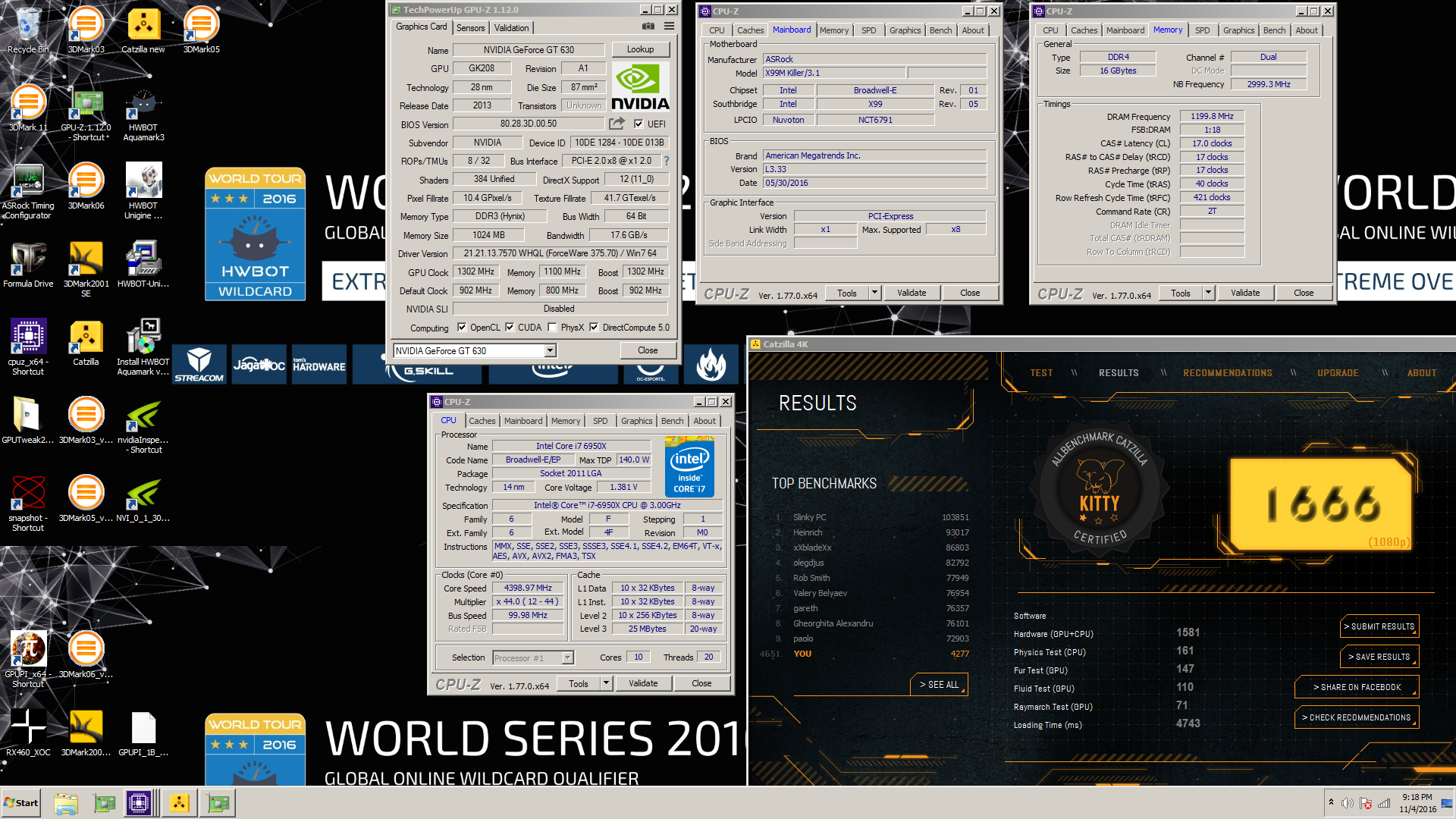Open the Catzilla new desktop icon
Image resolution: width=1456 pixels, height=819 pixels.
[x=143, y=30]
